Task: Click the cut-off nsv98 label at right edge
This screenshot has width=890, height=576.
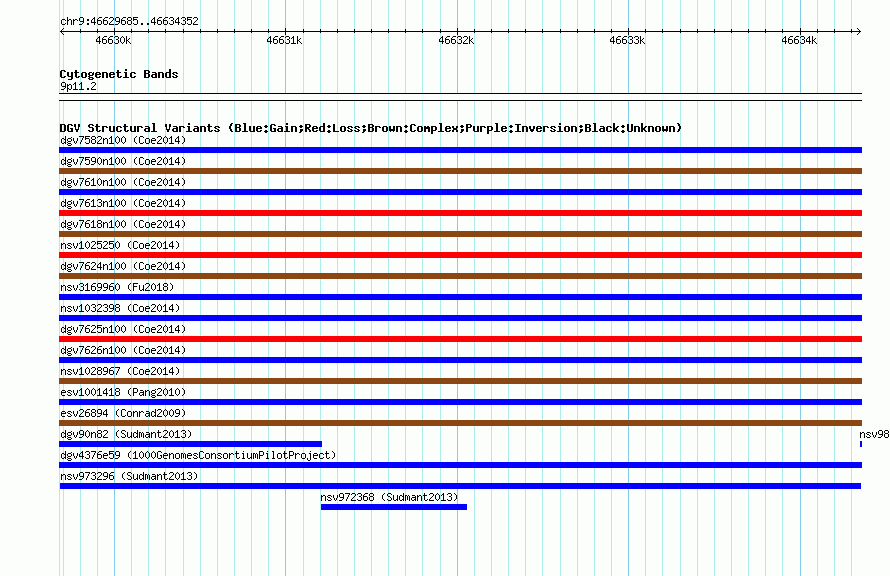Action: point(874,434)
